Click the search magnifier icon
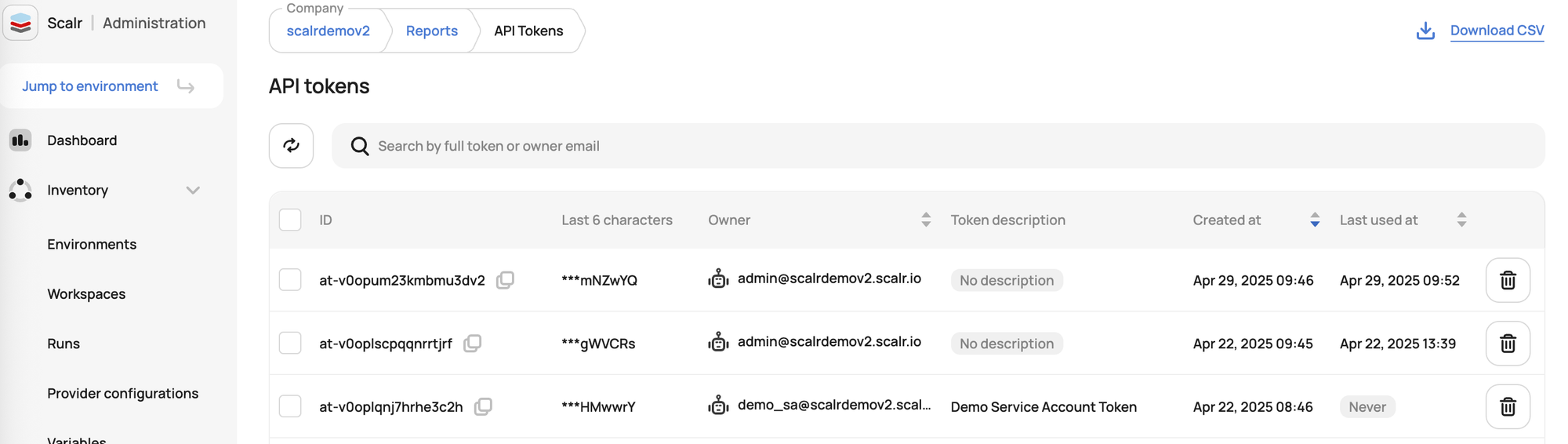Viewport: 1568px width, 444px height. (x=360, y=146)
